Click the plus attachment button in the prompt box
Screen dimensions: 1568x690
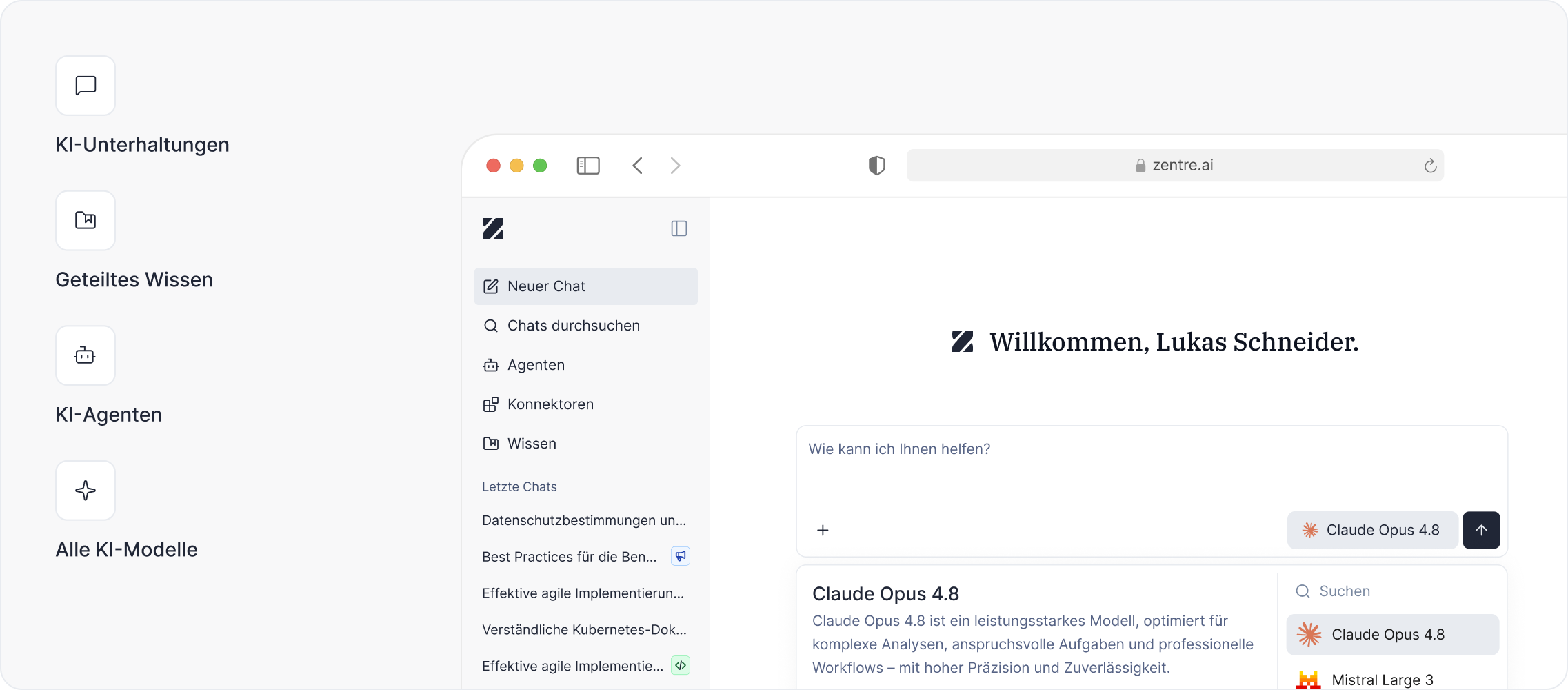(x=823, y=530)
